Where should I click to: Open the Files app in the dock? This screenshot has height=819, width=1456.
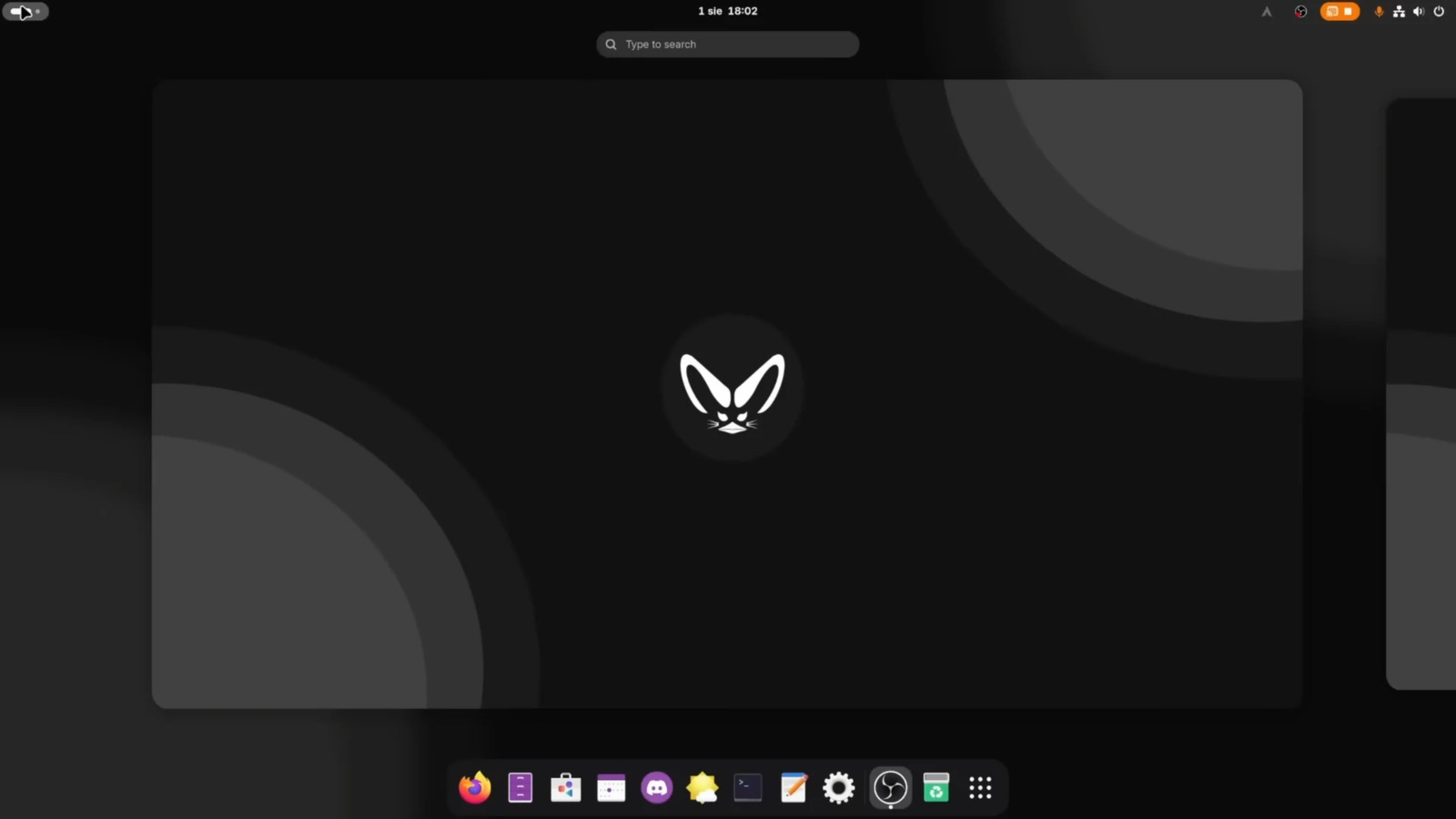pyautogui.click(x=520, y=788)
